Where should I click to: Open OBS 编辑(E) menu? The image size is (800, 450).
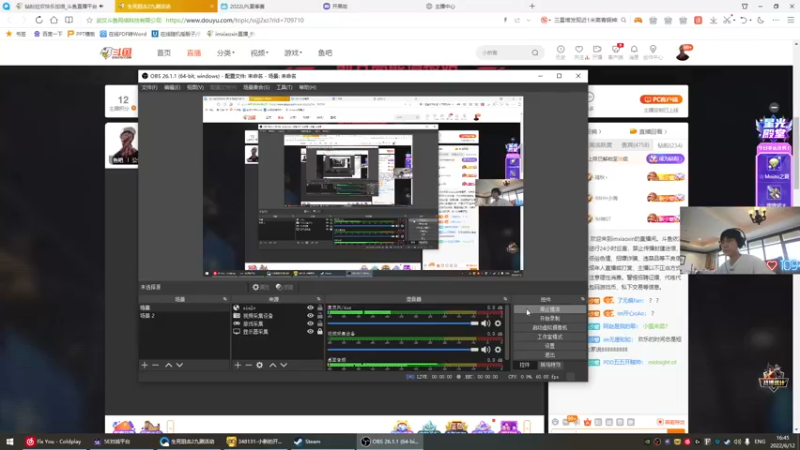pos(172,87)
